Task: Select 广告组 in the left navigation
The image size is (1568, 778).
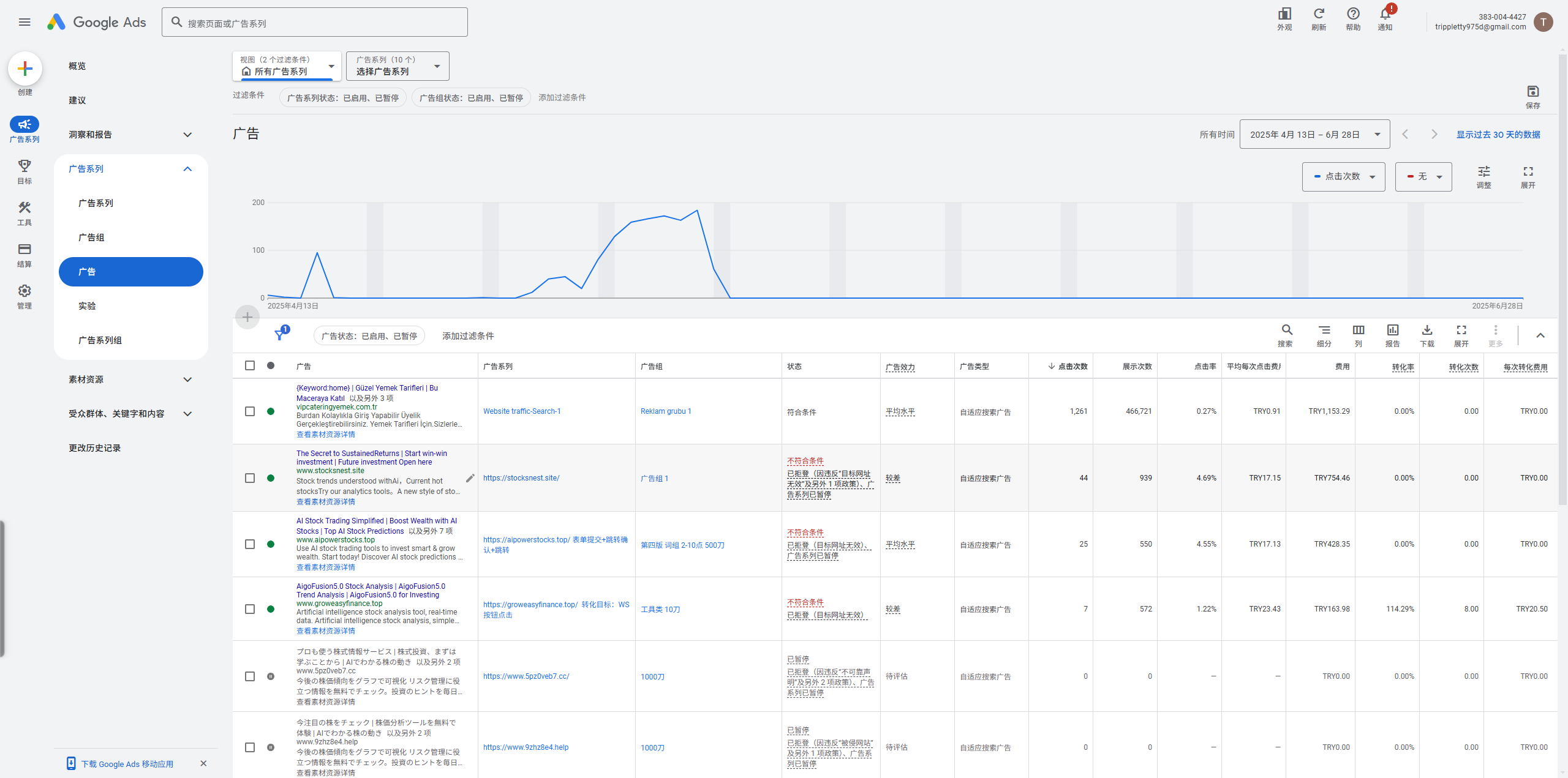Action: coord(91,238)
